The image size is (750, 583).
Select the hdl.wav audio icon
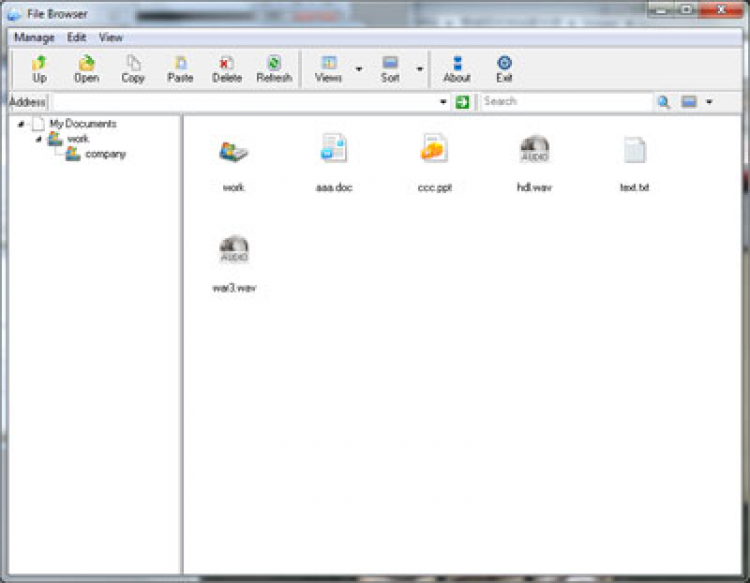point(534,149)
